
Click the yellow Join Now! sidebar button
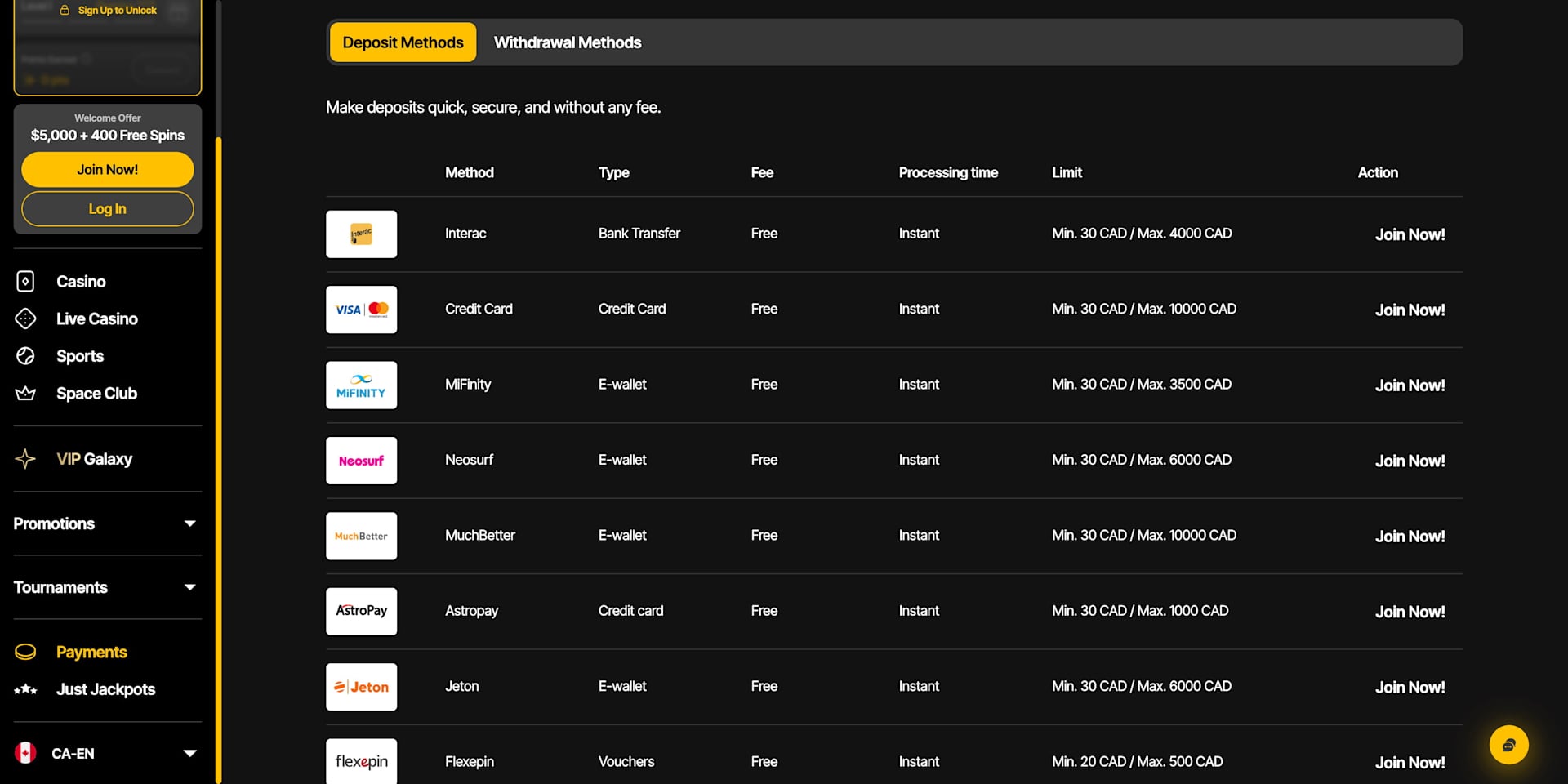click(108, 170)
